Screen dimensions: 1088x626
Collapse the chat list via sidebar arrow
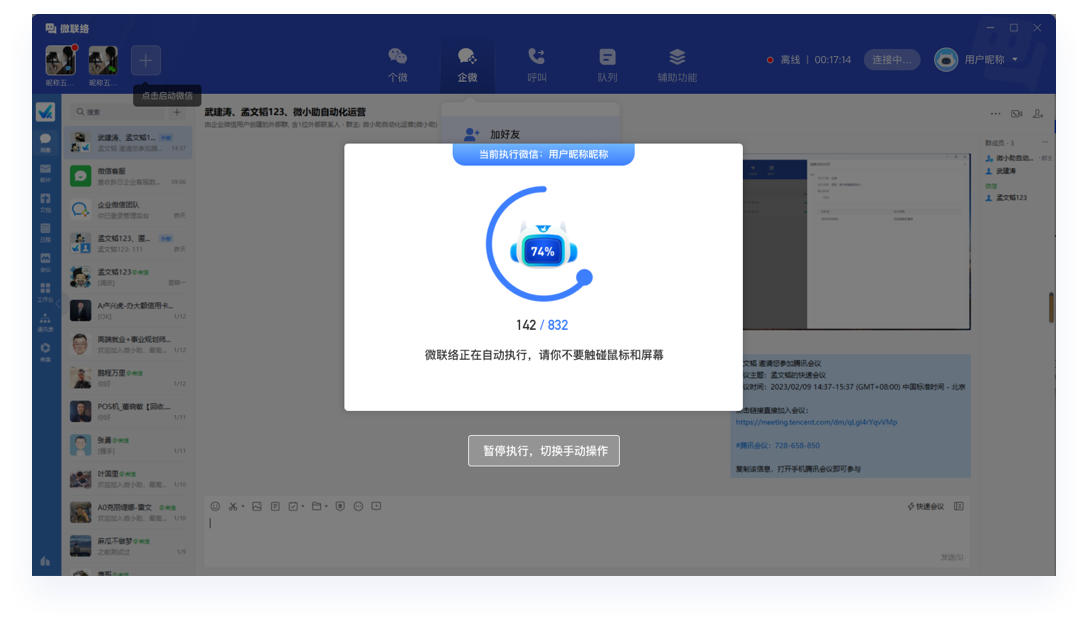click(x=58, y=303)
